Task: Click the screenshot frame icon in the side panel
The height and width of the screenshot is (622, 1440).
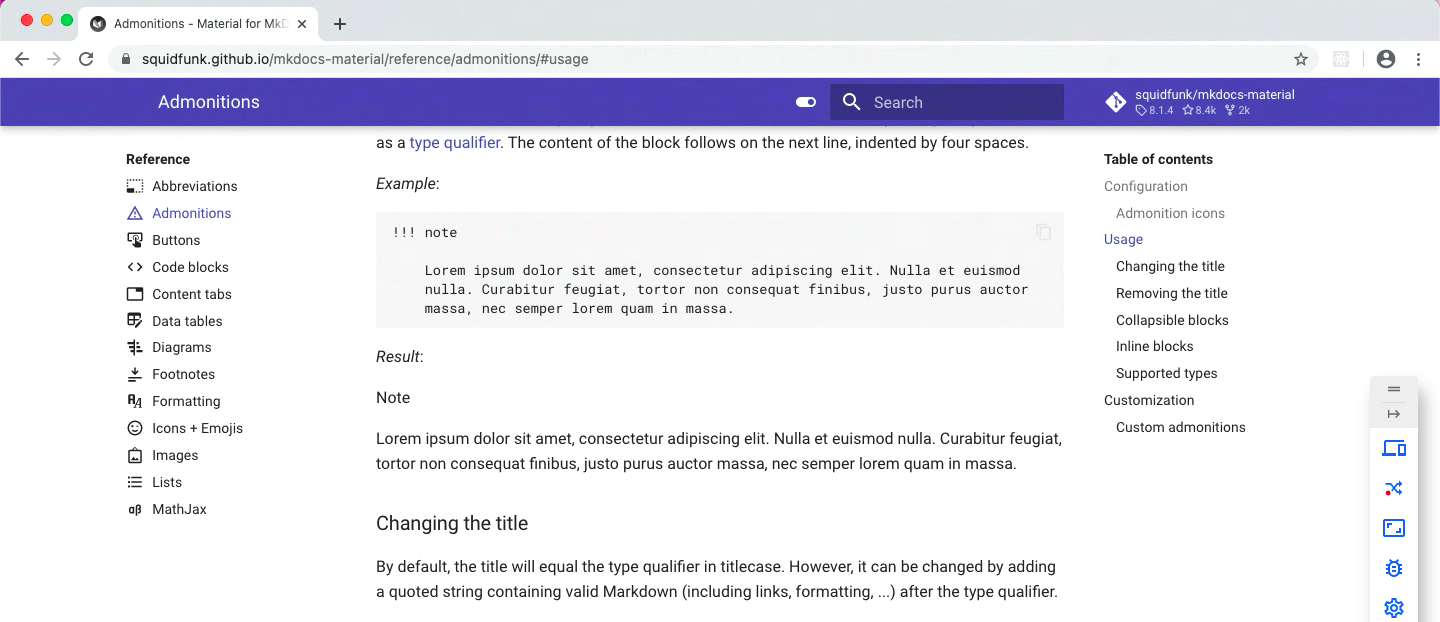Action: coord(1393,528)
